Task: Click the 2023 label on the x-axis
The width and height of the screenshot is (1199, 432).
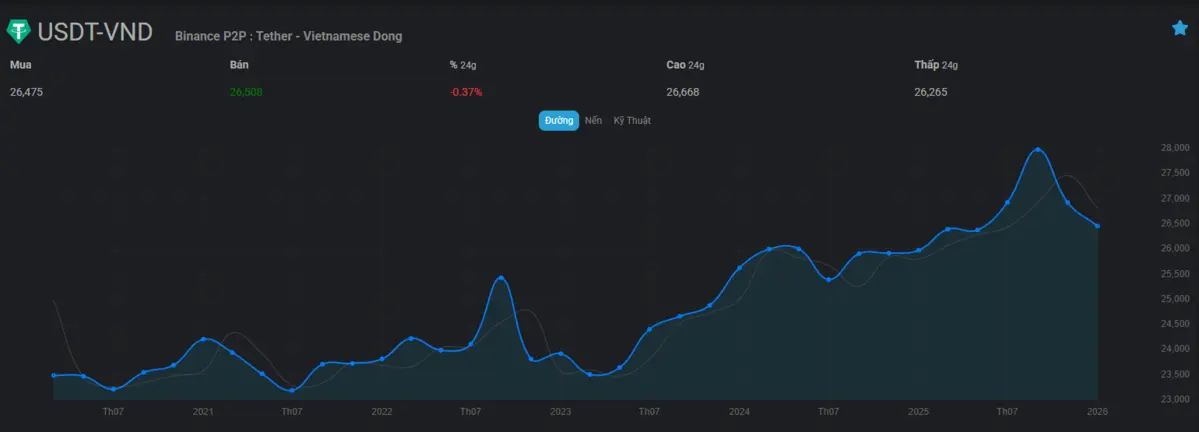Action: (x=560, y=412)
